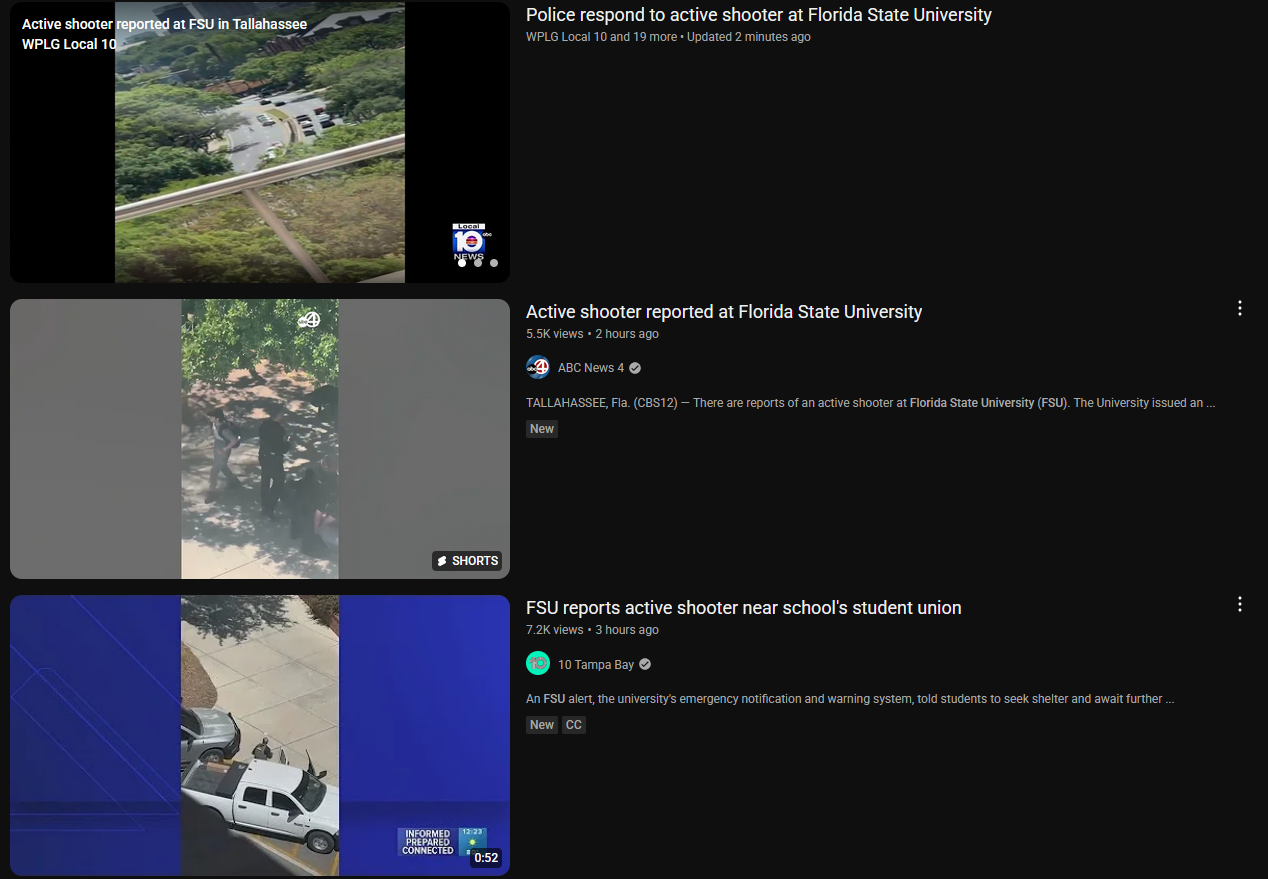Click '7.2K views • 3 hours ago' text
Image resolution: width=1268 pixels, height=879 pixels.
pos(592,630)
